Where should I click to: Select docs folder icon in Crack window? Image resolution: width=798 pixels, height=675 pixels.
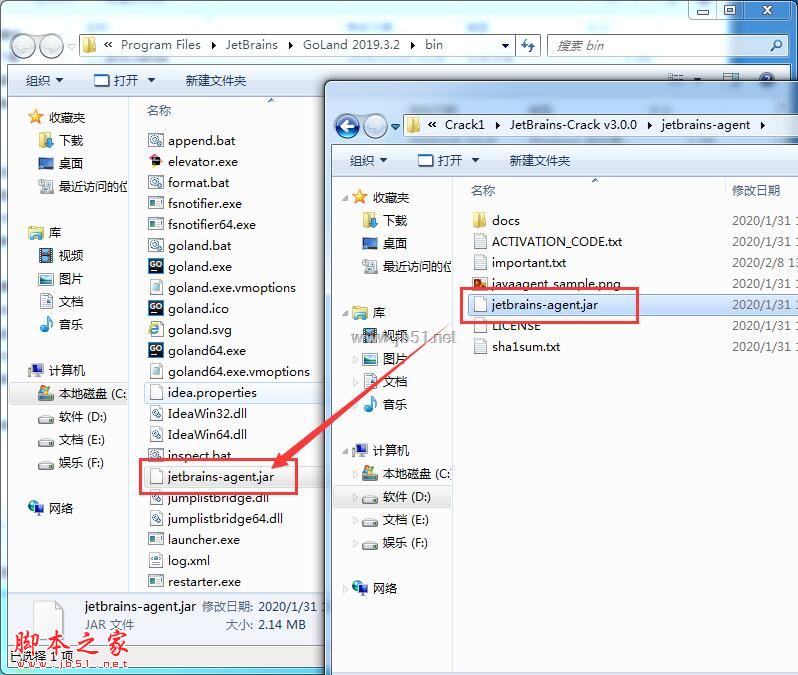[479, 220]
